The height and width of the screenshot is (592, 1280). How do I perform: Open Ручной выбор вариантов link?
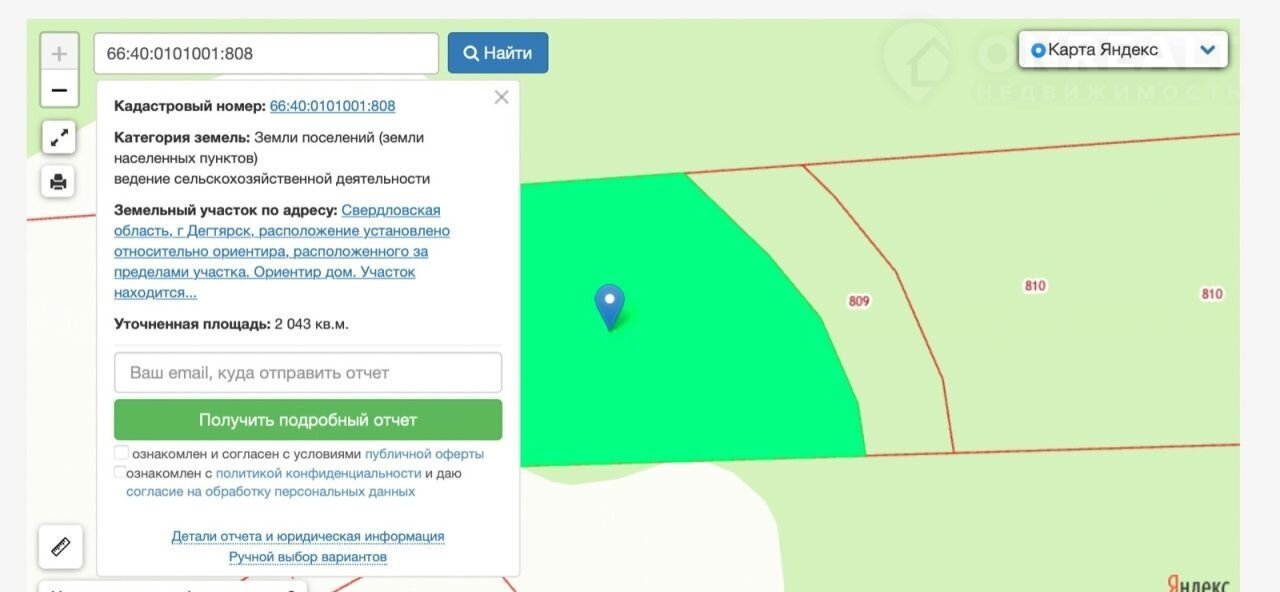(307, 557)
